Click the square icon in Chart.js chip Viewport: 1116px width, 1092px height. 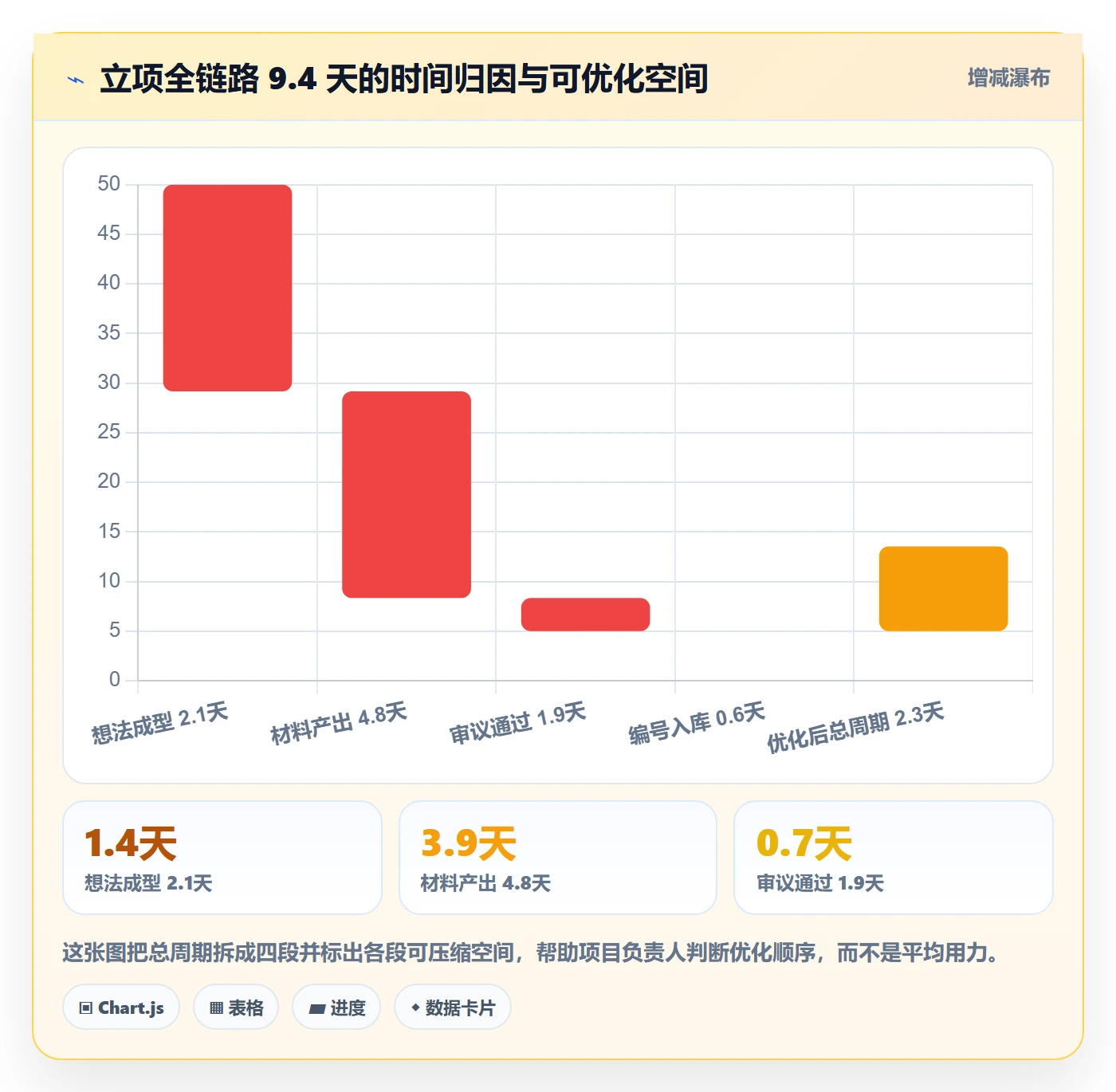coord(86,1008)
